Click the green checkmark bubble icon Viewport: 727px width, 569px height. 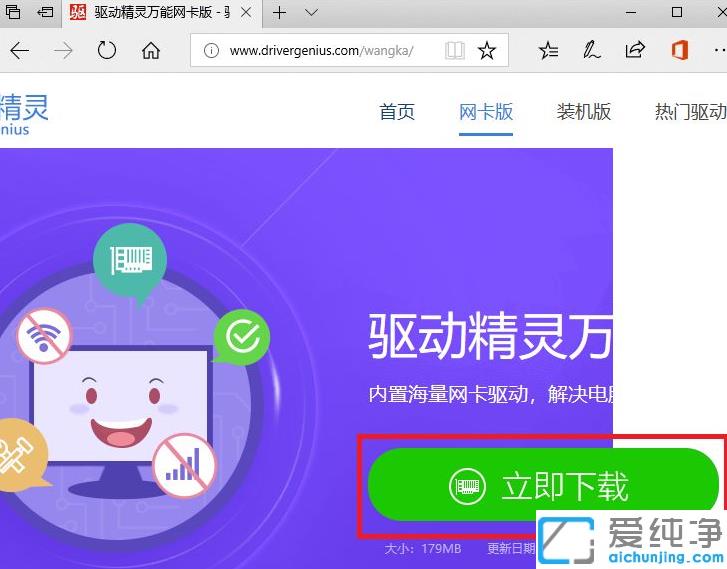tap(242, 337)
